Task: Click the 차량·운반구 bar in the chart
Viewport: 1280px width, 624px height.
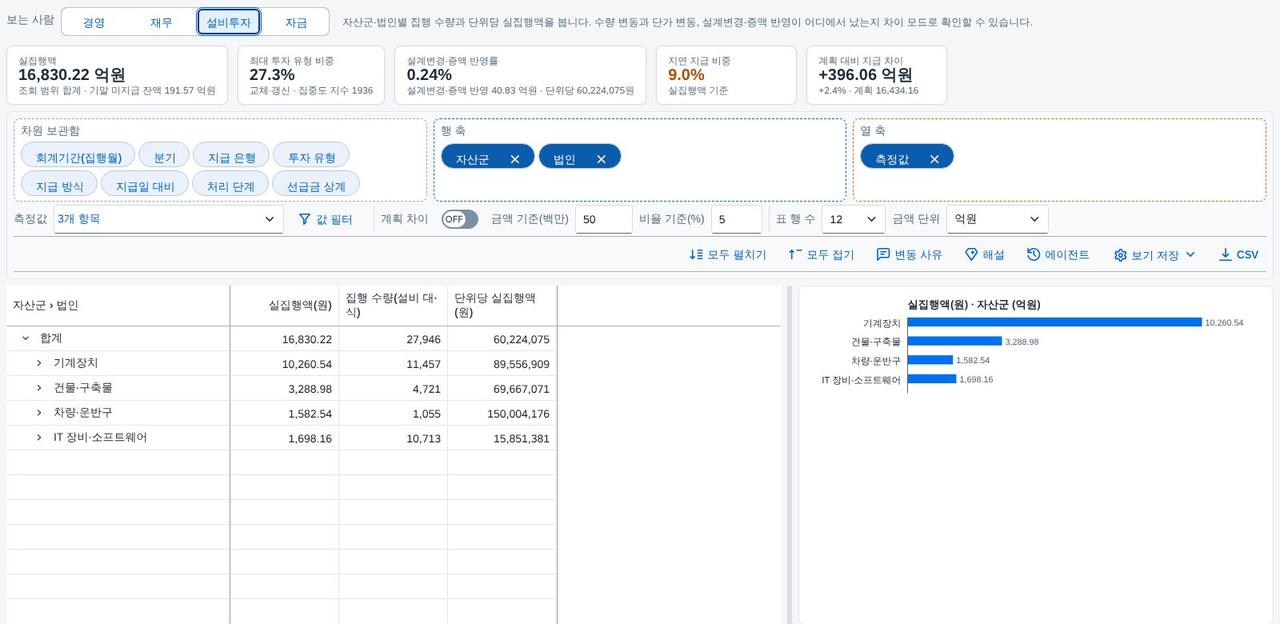Action: tap(930, 360)
